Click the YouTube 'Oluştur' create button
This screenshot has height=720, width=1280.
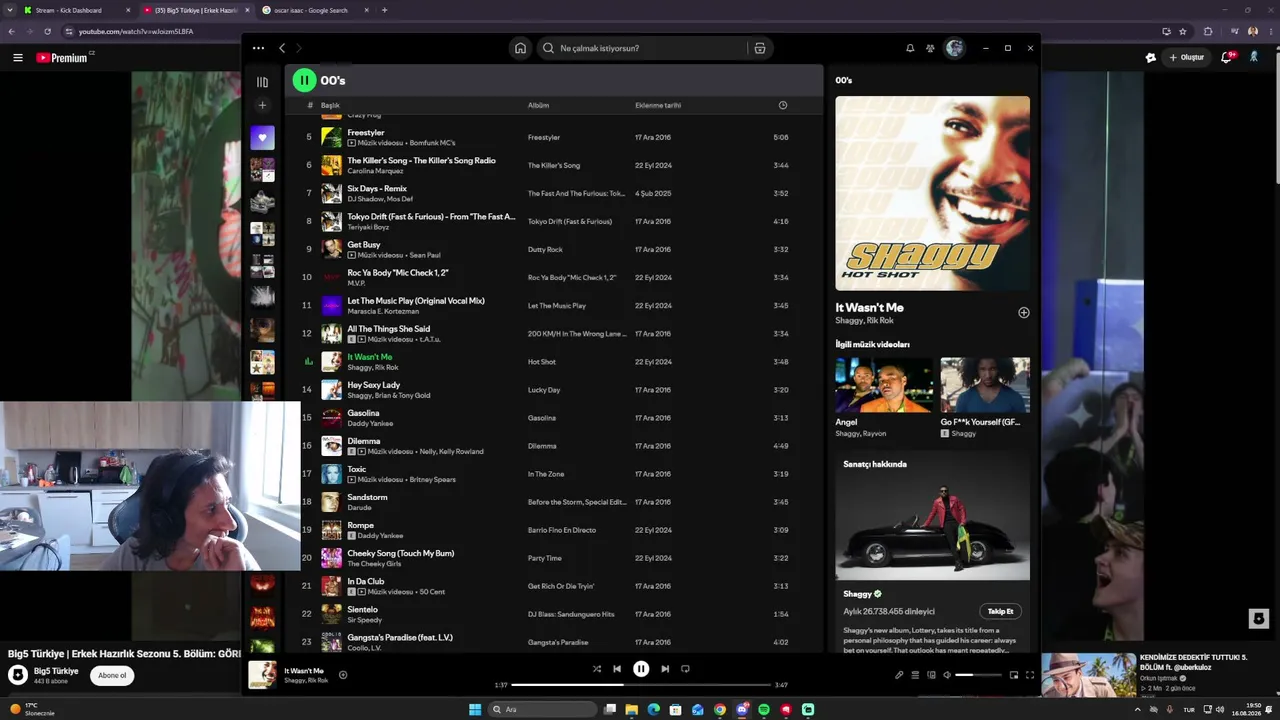[1187, 58]
